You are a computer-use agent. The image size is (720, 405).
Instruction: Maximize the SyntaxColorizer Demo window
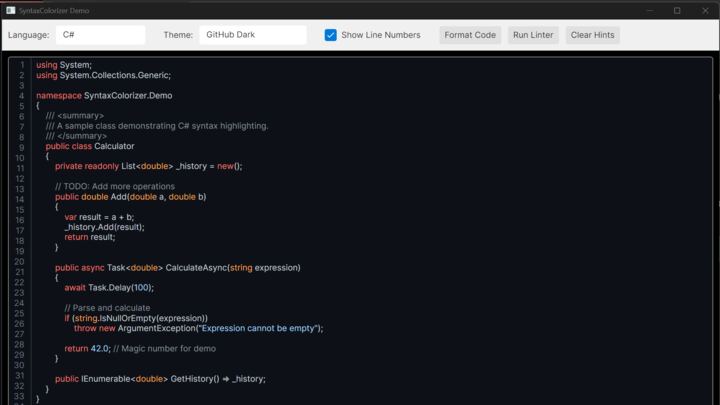[x=677, y=10]
